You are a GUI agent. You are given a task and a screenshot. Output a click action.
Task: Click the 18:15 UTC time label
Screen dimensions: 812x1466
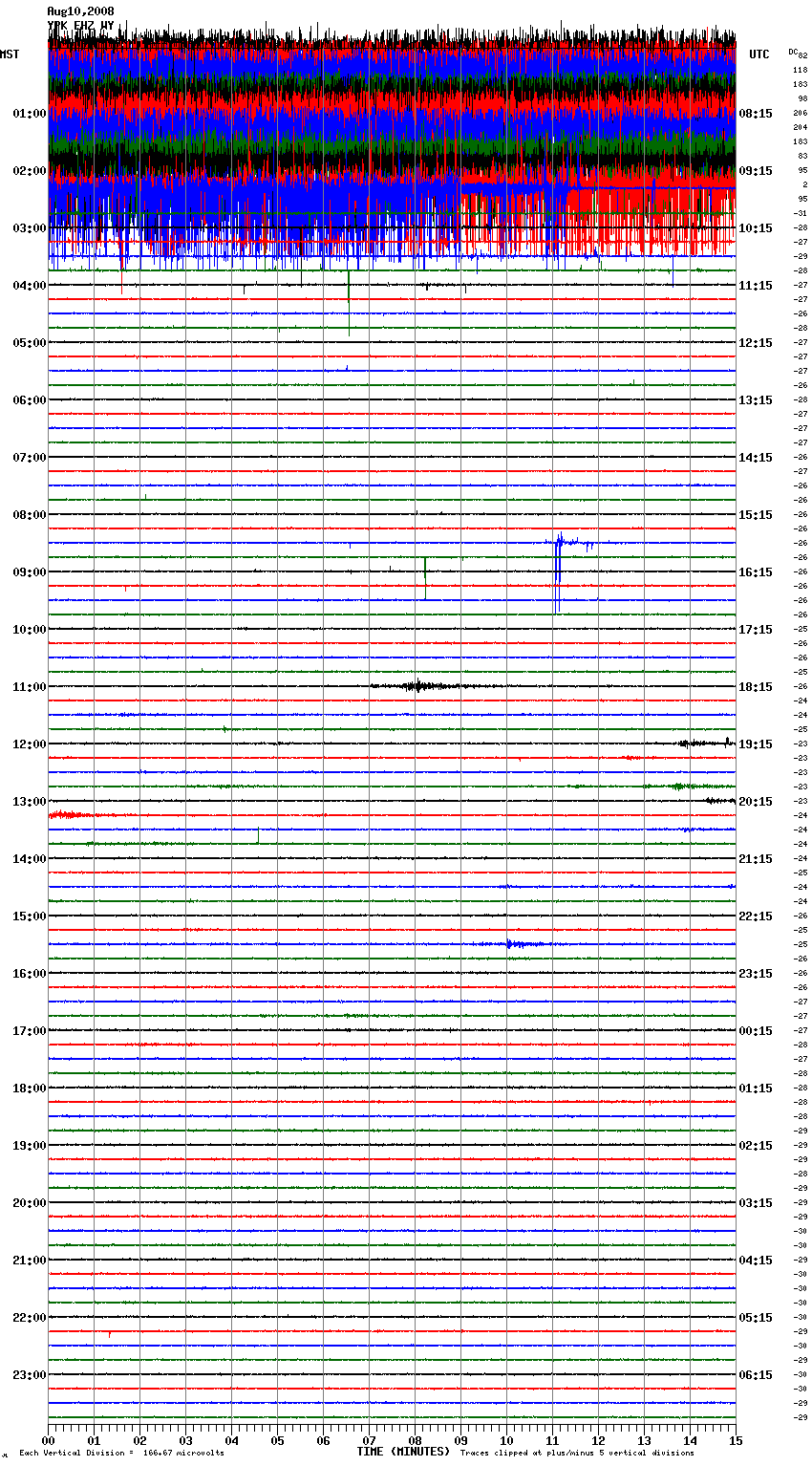[756, 687]
